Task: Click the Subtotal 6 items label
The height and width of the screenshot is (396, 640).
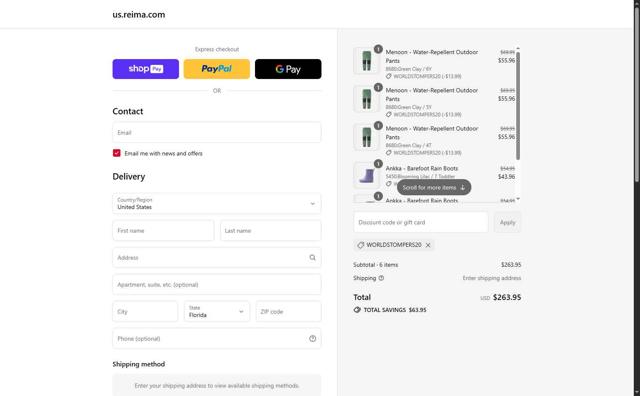Action: coord(376,265)
